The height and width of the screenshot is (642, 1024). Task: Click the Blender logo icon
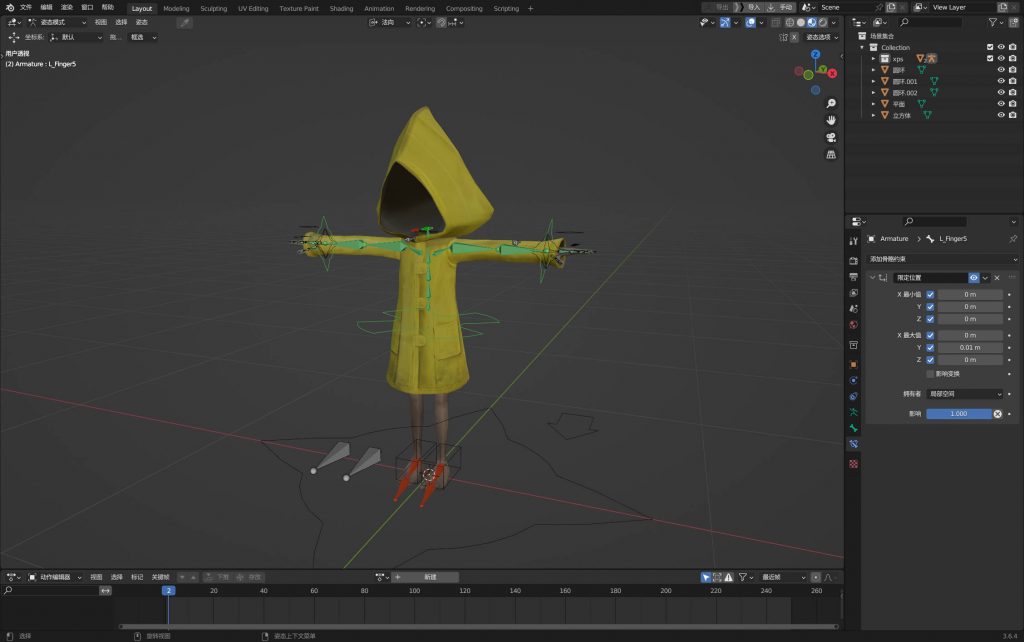[x=10, y=7]
